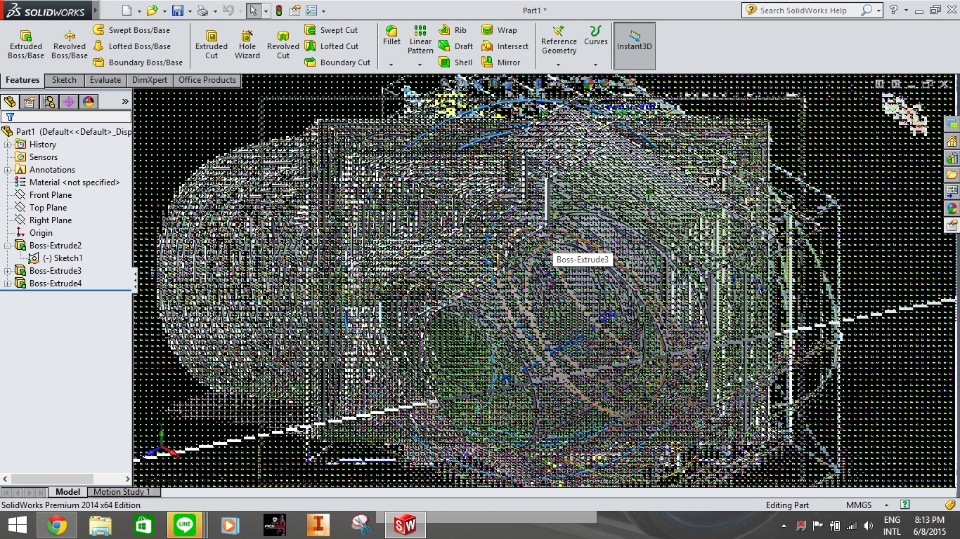Choose Boundary Boss/Base
The height and width of the screenshot is (539, 960).
click(x=138, y=62)
